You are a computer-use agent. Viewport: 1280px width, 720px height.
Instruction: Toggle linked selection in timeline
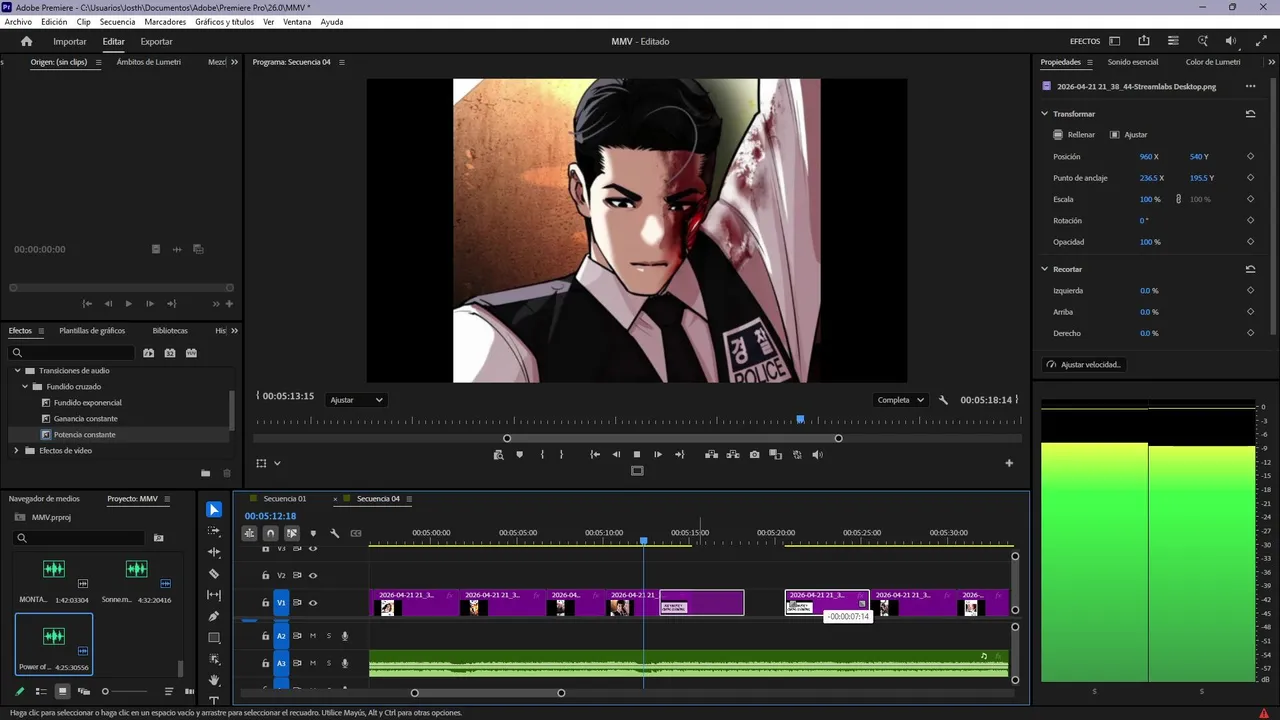coord(292,533)
